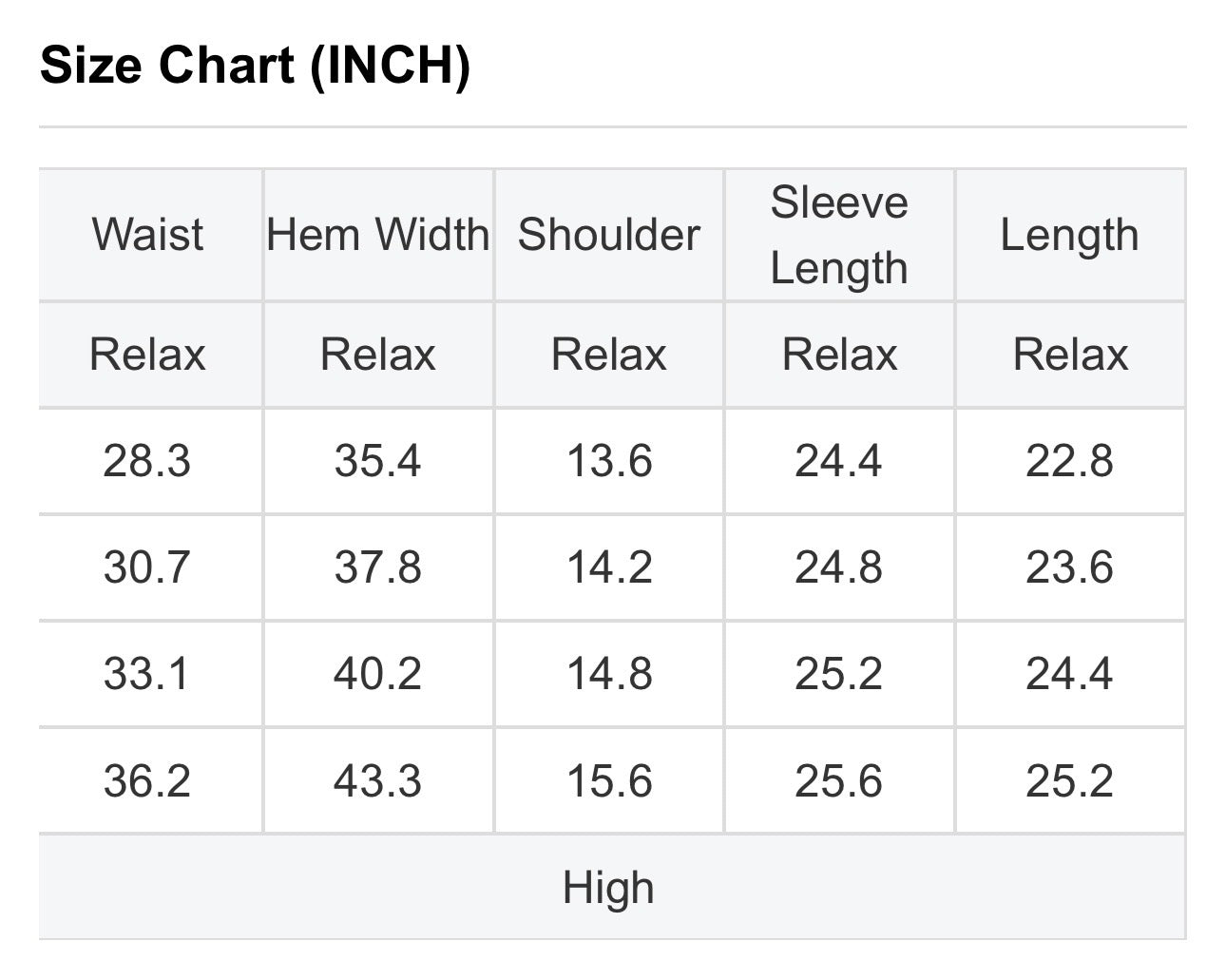Select hem width value 35.4
Screen dimensions: 1226x980
(x=378, y=461)
